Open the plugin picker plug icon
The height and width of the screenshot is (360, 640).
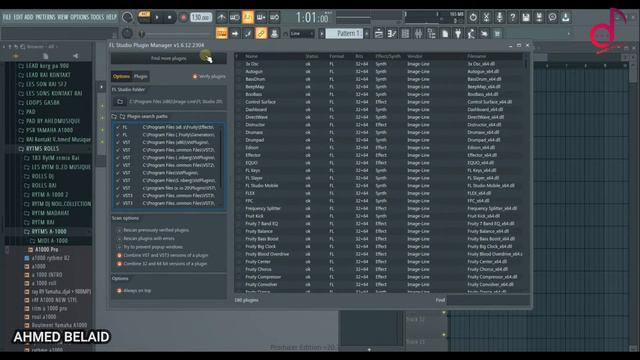click(458, 33)
